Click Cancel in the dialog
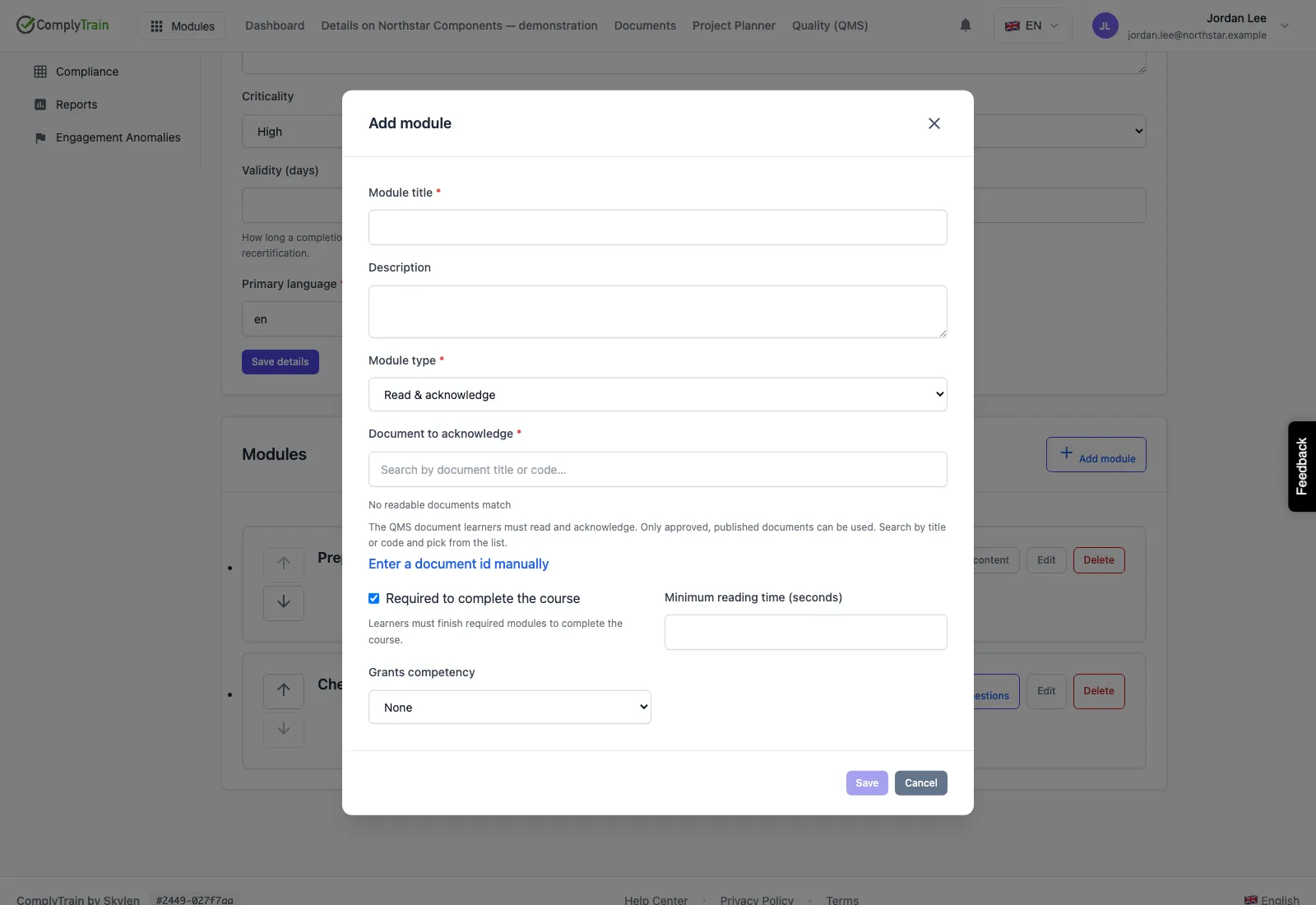Image resolution: width=1316 pixels, height=905 pixels. pos(920,783)
